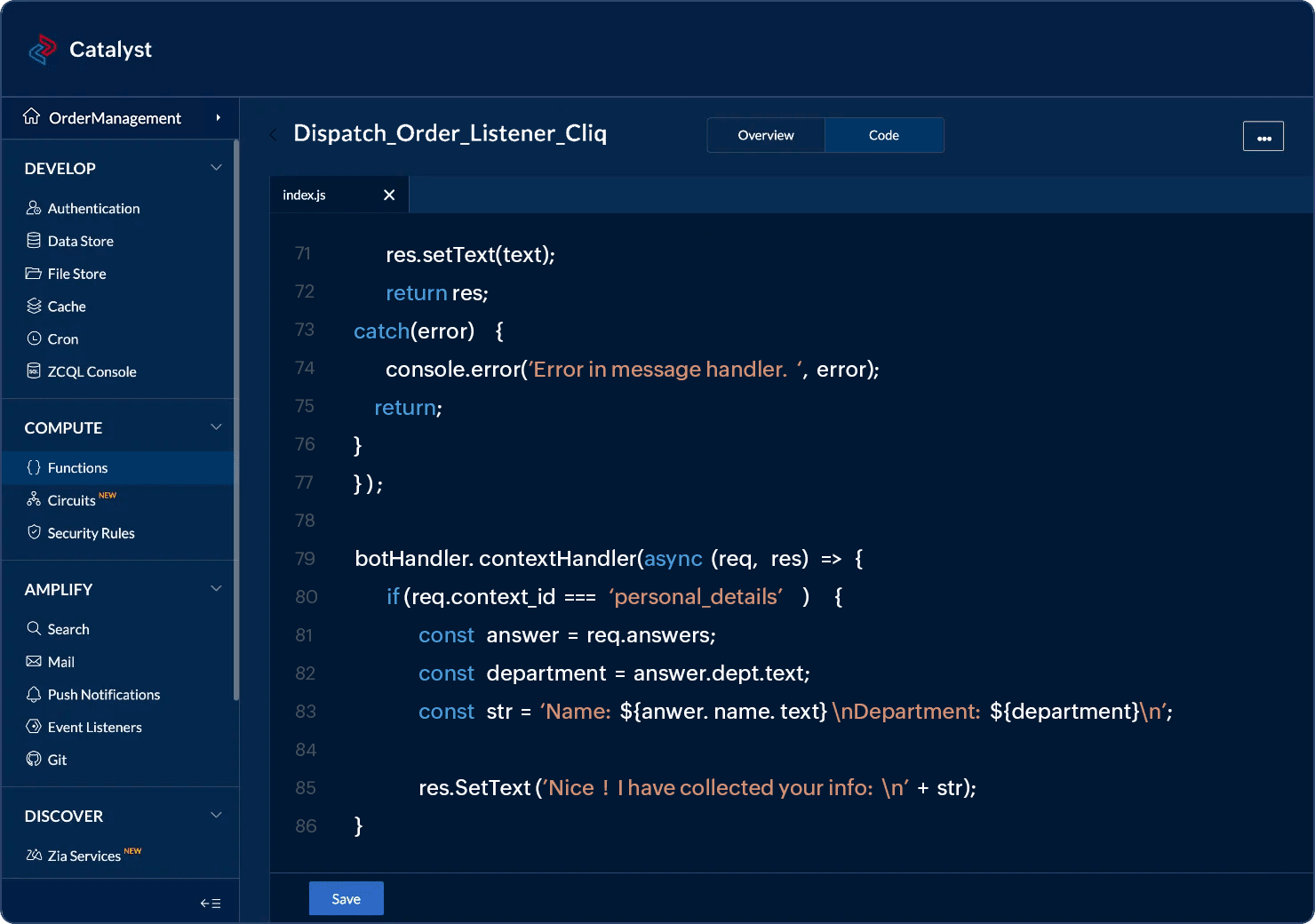The height and width of the screenshot is (924, 1315).
Task: Open Authentication in the sidebar
Action: pyautogui.click(x=93, y=209)
